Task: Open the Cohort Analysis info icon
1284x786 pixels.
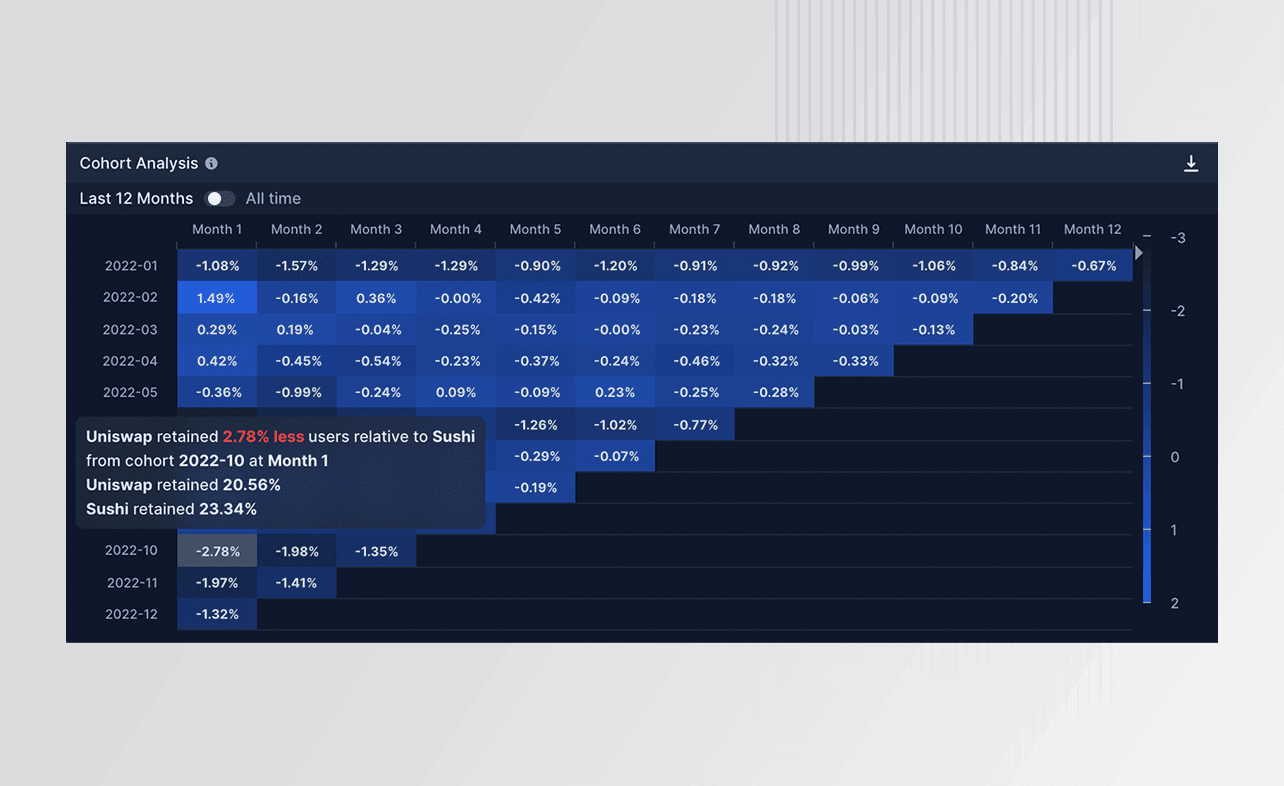Action: click(x=211, y=163)
